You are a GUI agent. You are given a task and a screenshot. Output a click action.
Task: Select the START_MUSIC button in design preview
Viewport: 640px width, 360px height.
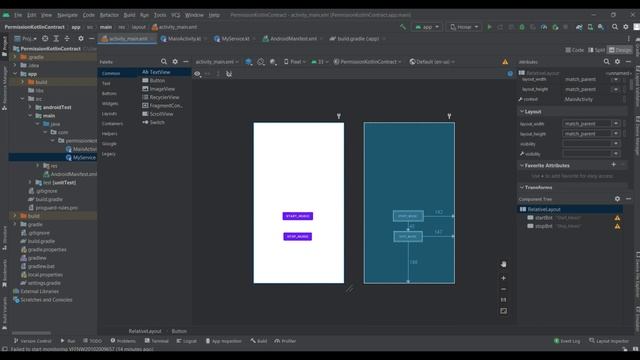[298, 216]
